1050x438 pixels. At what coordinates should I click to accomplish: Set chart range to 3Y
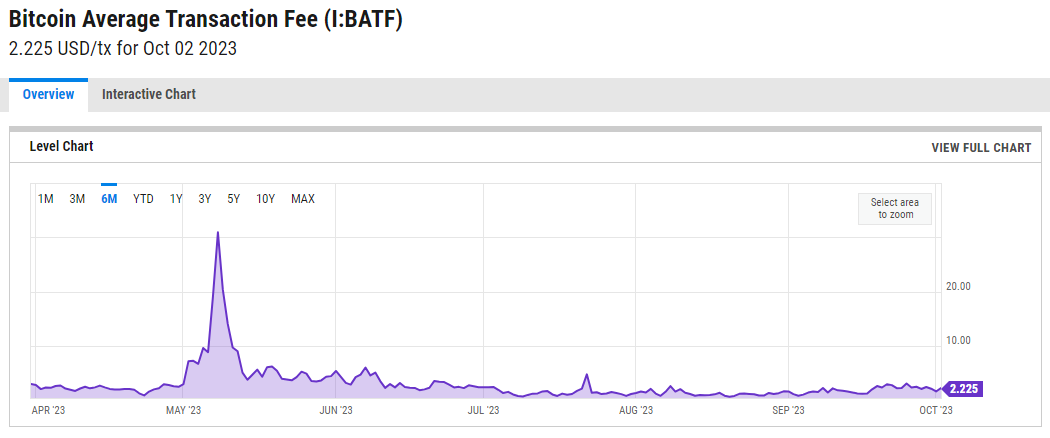pyautogui.click(x=205, y=199)
